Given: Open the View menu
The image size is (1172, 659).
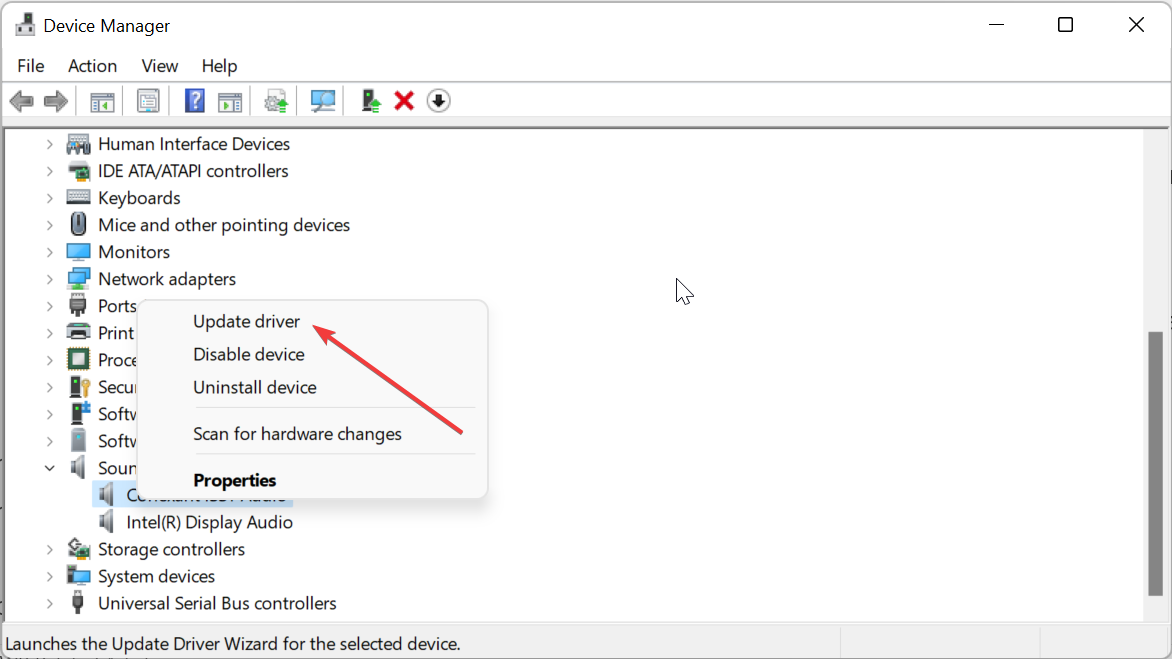Looking at the screenshot, I should tap(160, 66).
